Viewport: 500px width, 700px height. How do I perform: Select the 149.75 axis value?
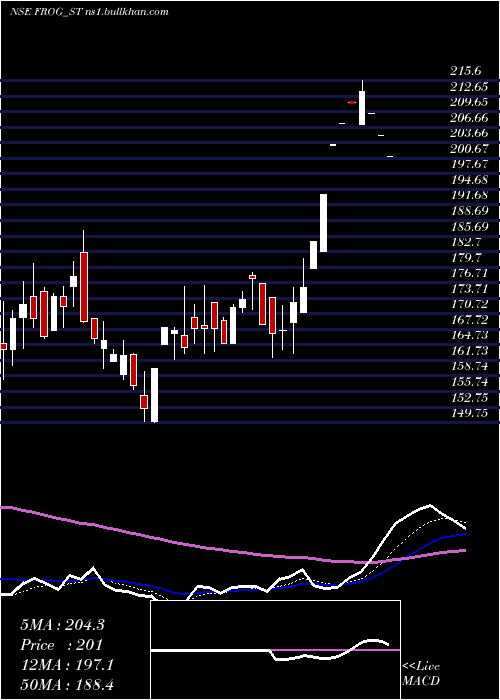click(x=469, y=413)
